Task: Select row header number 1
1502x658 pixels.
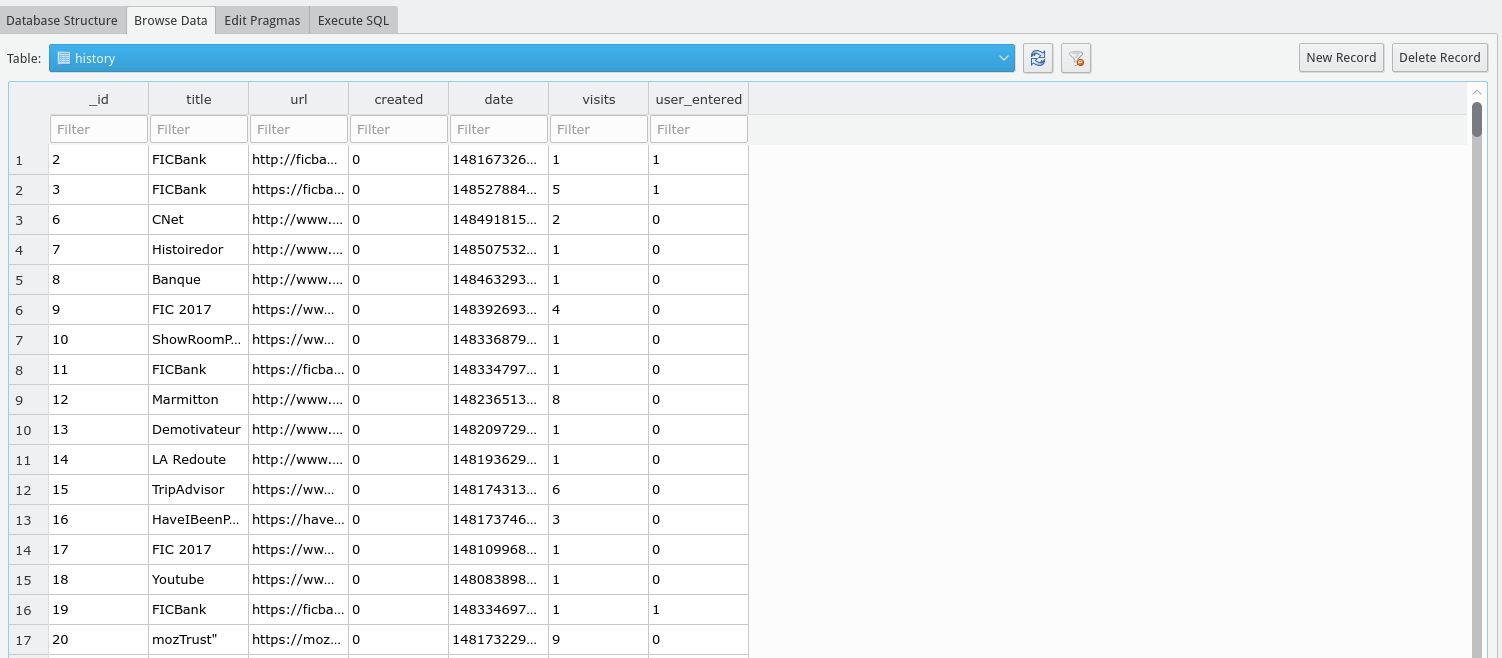Action: 29,160
